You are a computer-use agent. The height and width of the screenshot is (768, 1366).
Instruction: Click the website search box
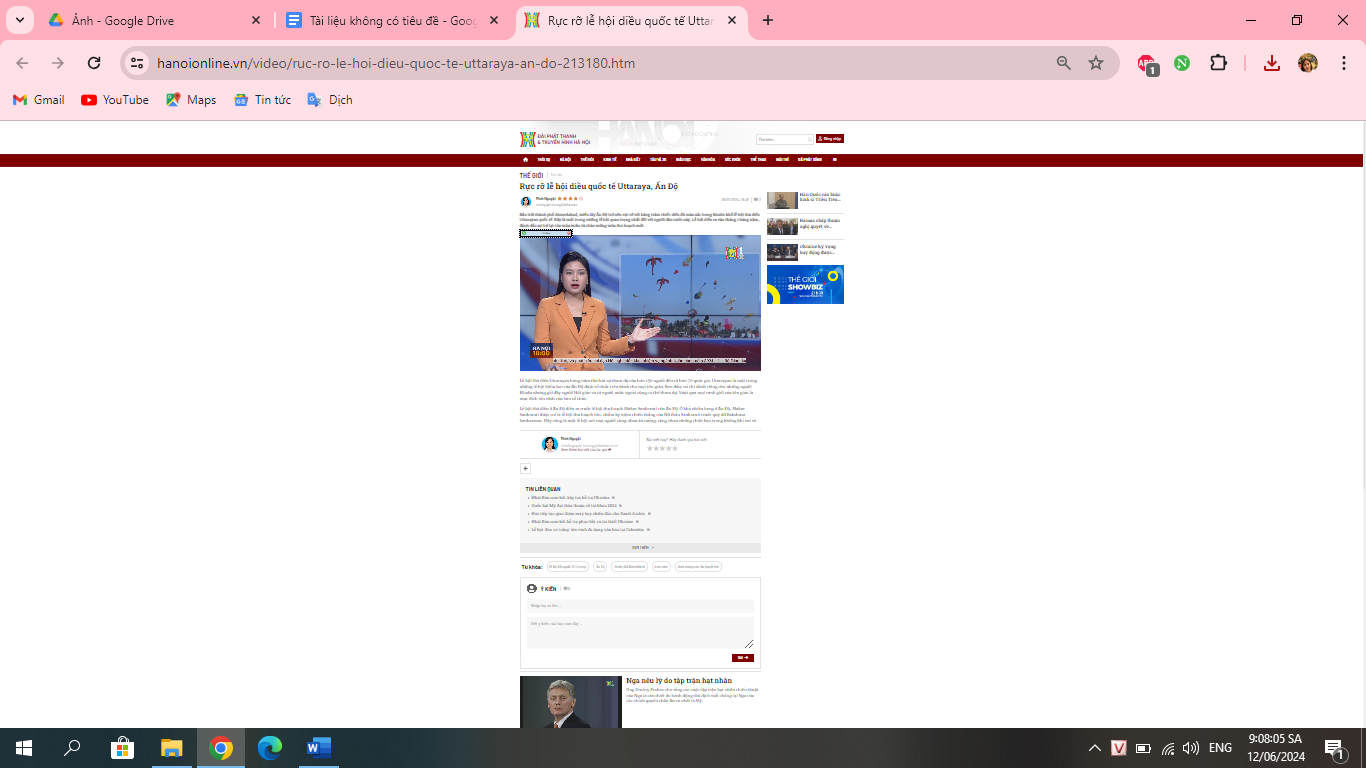click(x=784, y=139)
